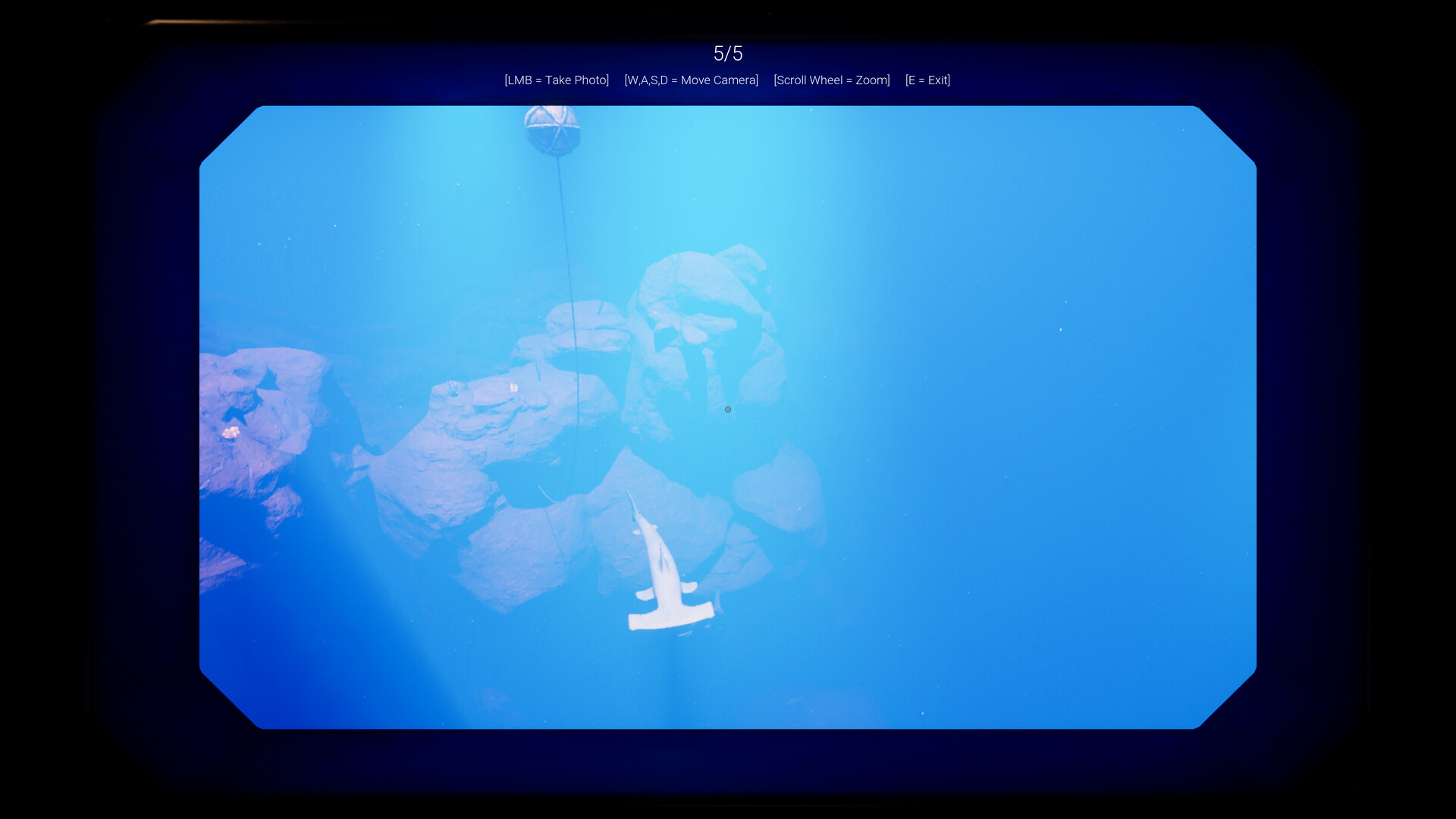Viewport: 1456px width, 819px height.
Task: Click the [Scroll Wheel = Zoom] hint text
Action: [832, 80]
